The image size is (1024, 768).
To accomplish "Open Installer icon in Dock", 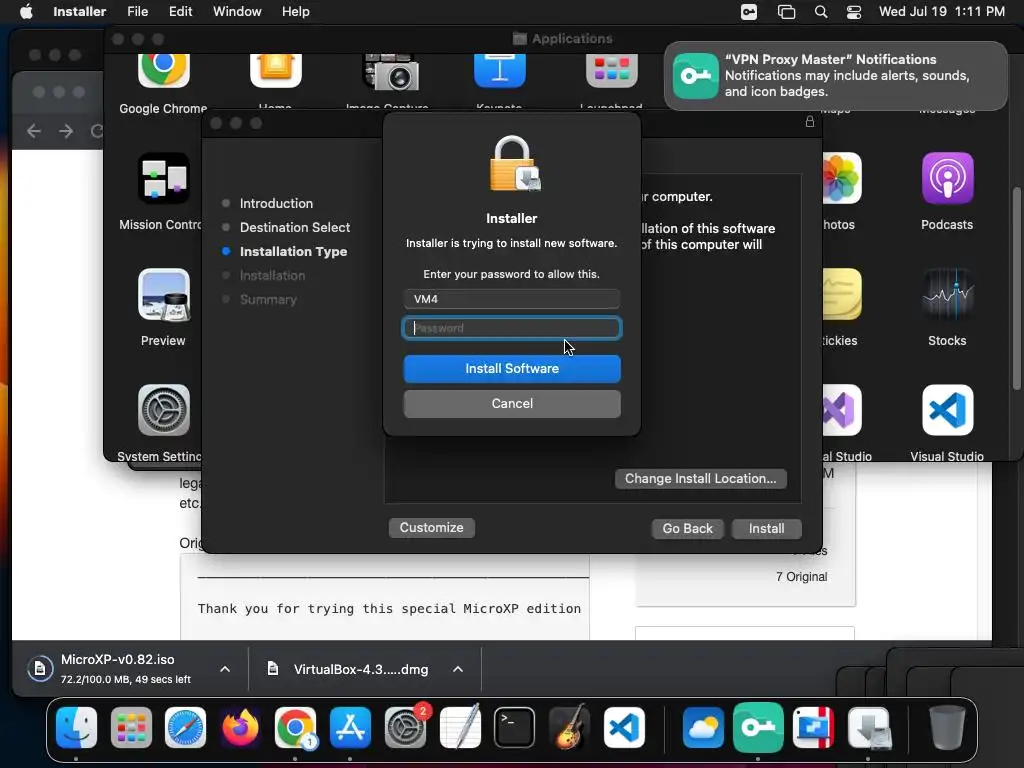I will (869, 727).
